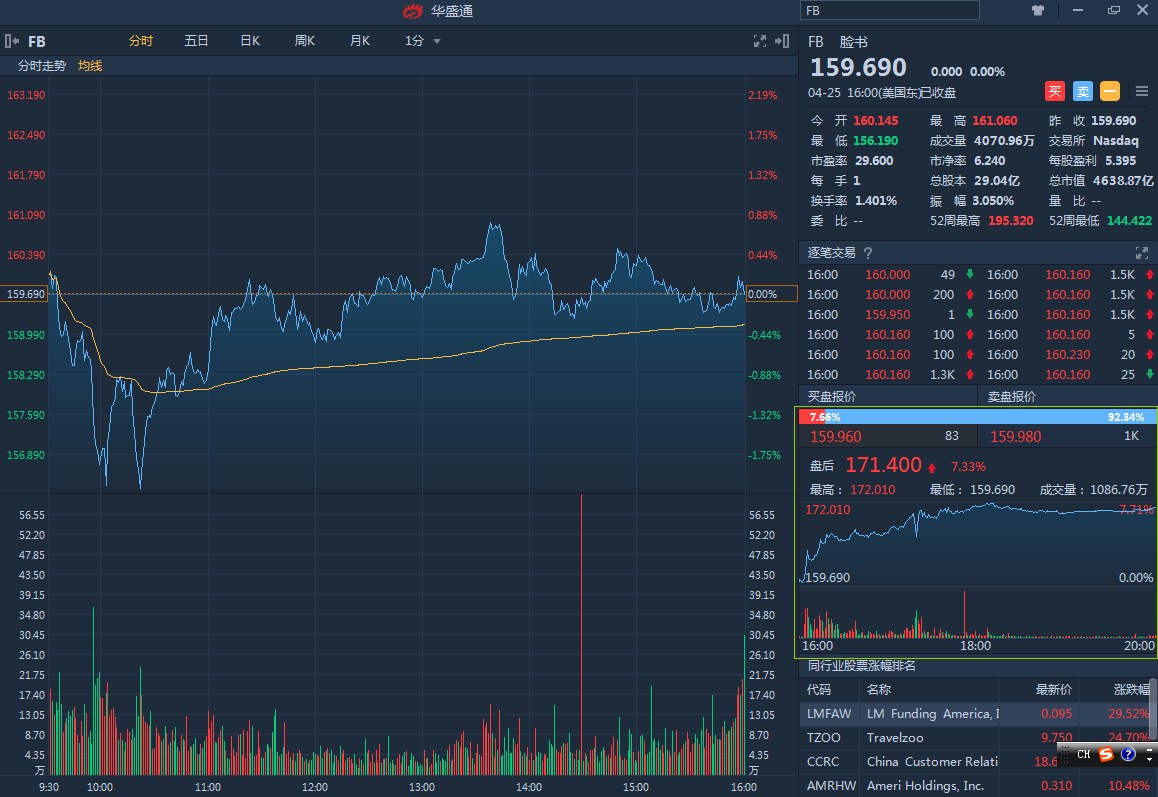Switch to the 日K daily chart tab
This screenshot has height=797, width=1158.
(x=250, y=41)
